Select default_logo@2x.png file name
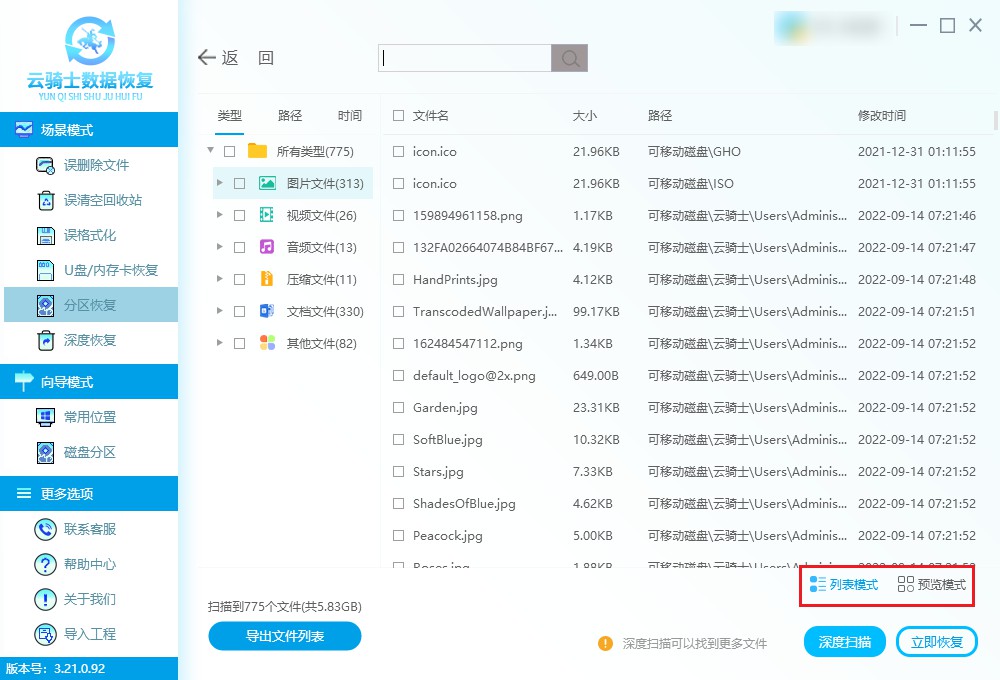 click(x=474, y=376)
